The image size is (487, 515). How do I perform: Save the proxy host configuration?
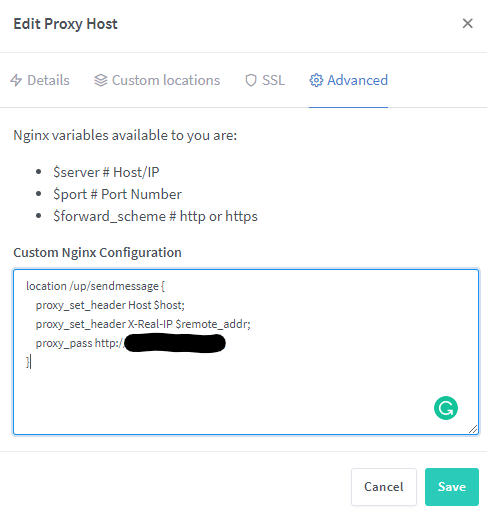pyautogui.click(x=452, y=487)
